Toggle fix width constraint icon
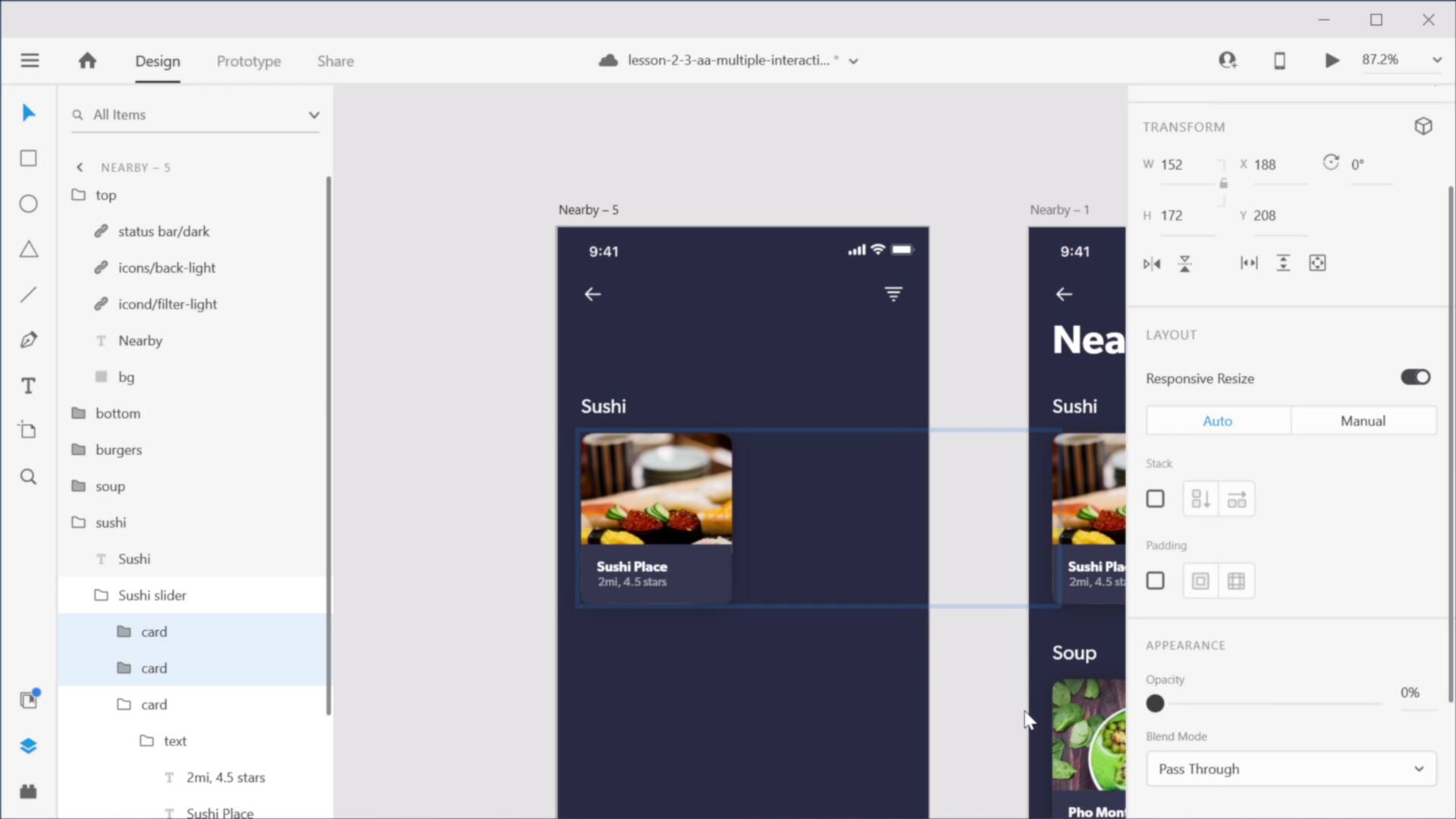Image resolution: width=1456 pixels, height=819 pixels. pos(1249,263)
